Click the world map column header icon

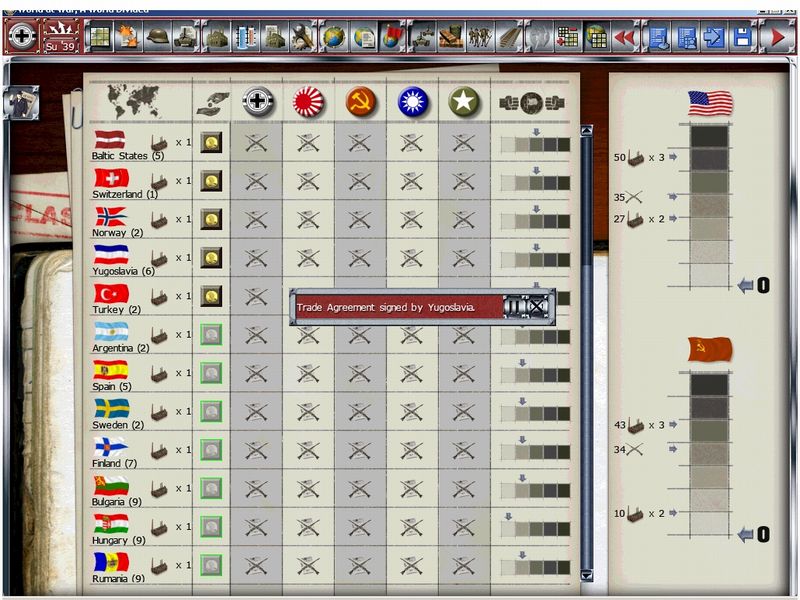[134, 101]
